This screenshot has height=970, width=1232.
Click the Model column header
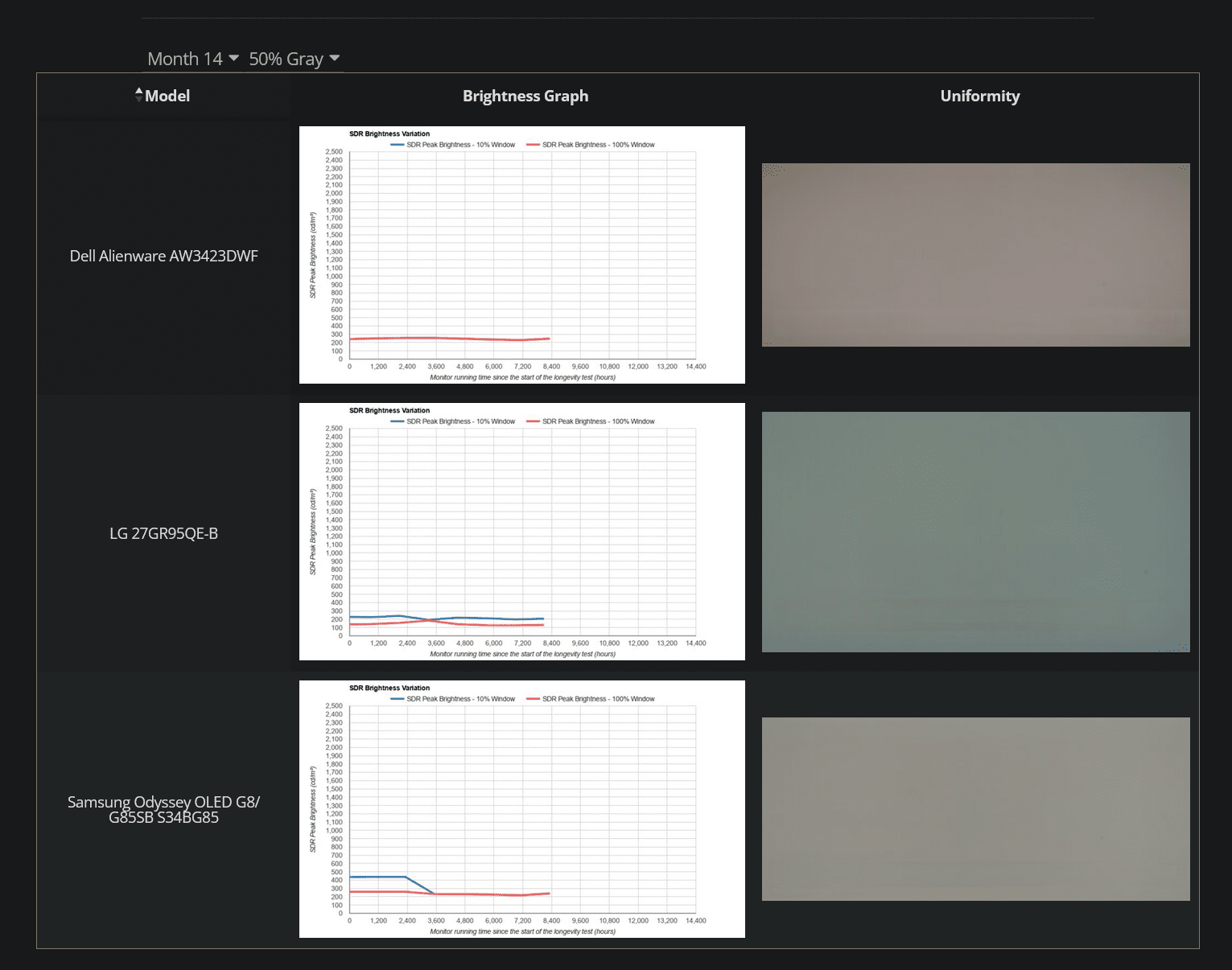coord(167,96)
